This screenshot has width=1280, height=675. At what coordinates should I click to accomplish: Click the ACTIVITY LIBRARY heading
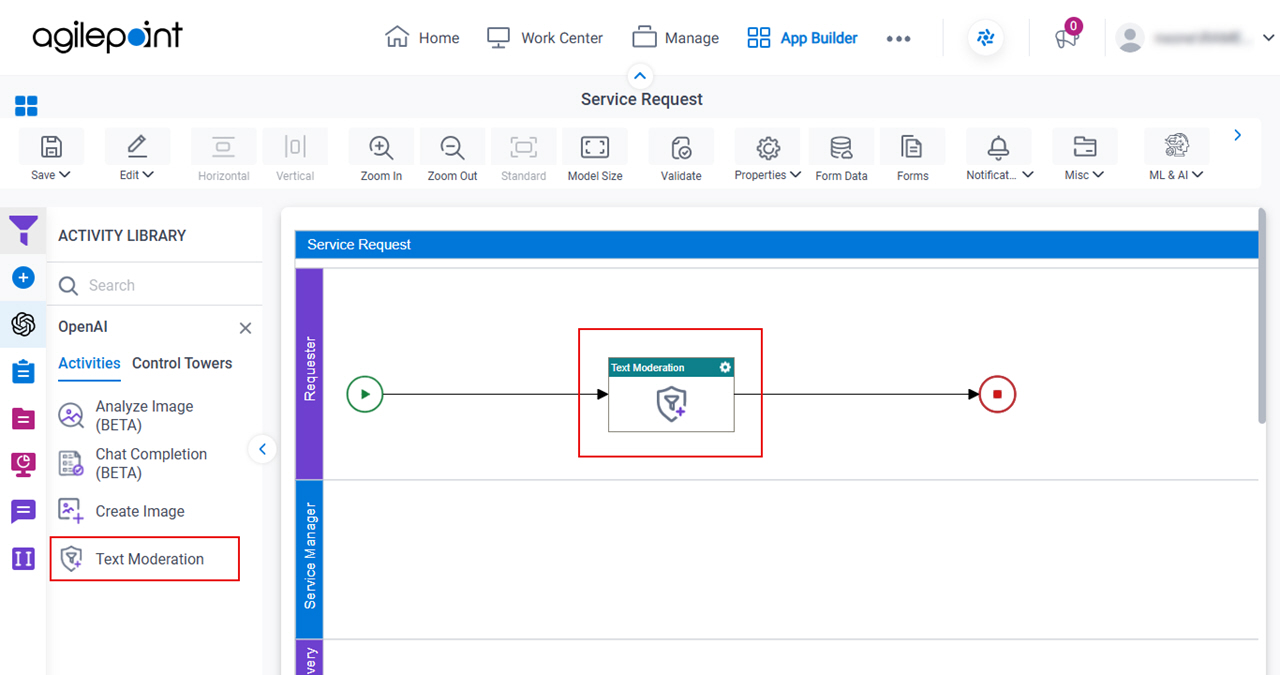[122, 236]
